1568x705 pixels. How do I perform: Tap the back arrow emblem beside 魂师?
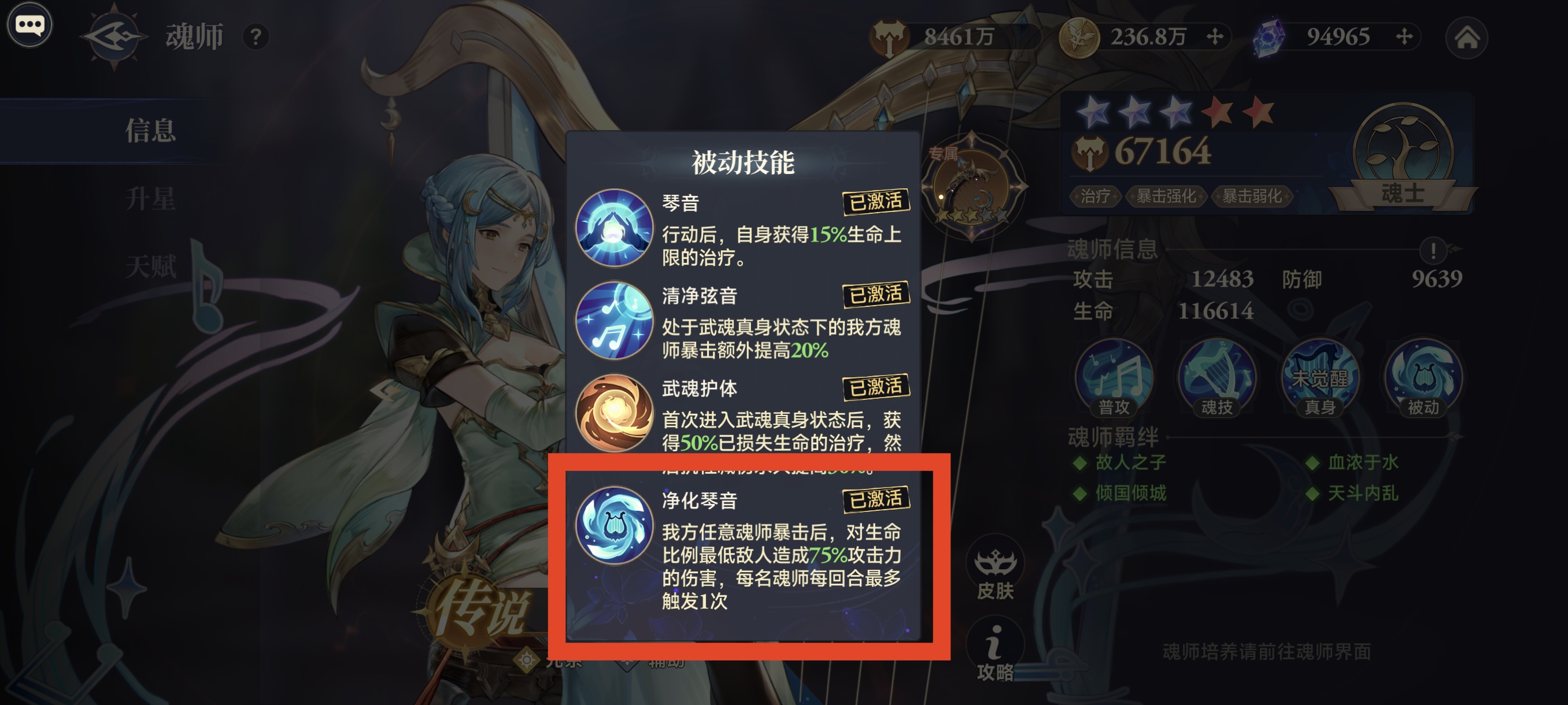click(114, 37)
